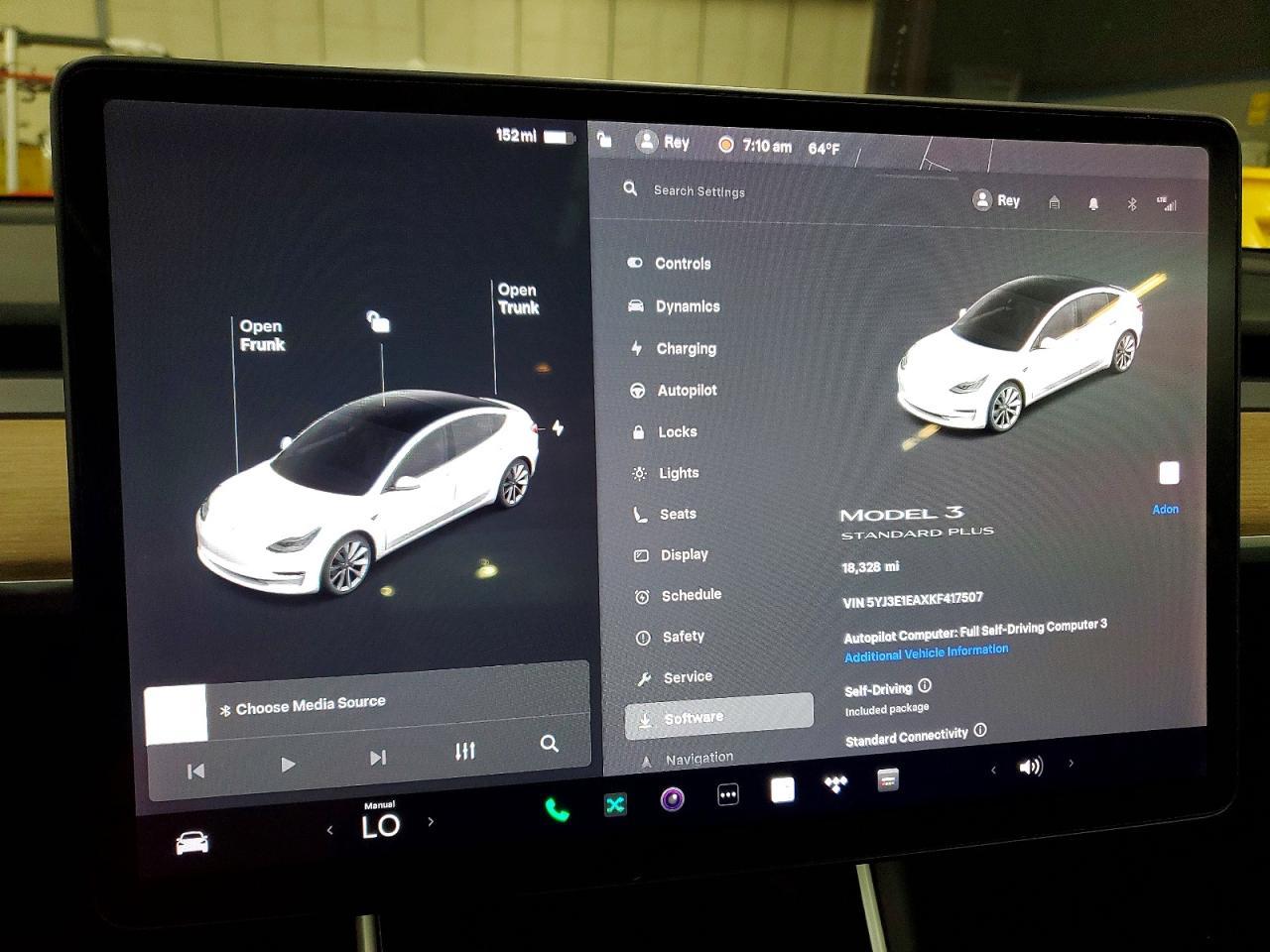Tap the 64°F outside temperature

coord(824,149)
